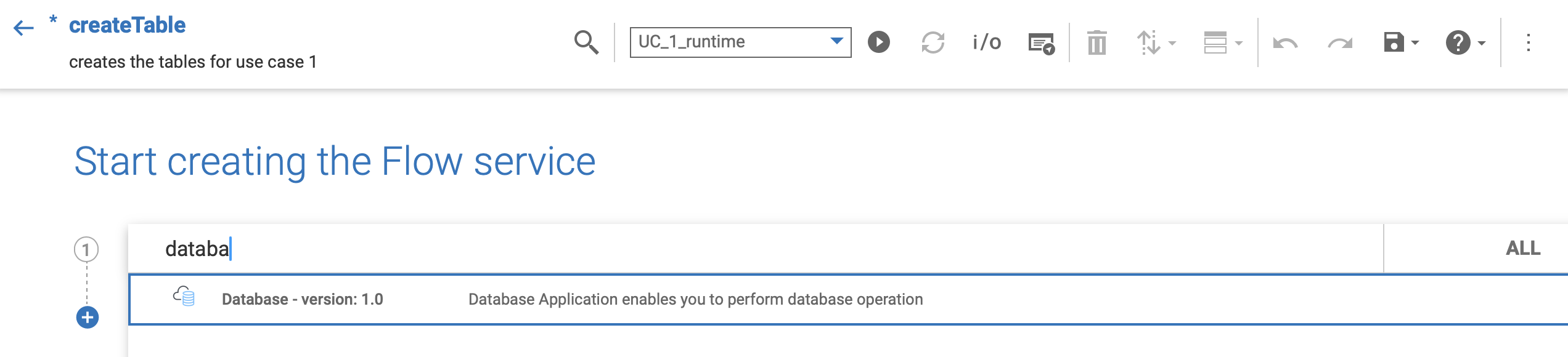1568x357 pixels.
Task: Click the refresh sync icon
Action: pos(933,42)
